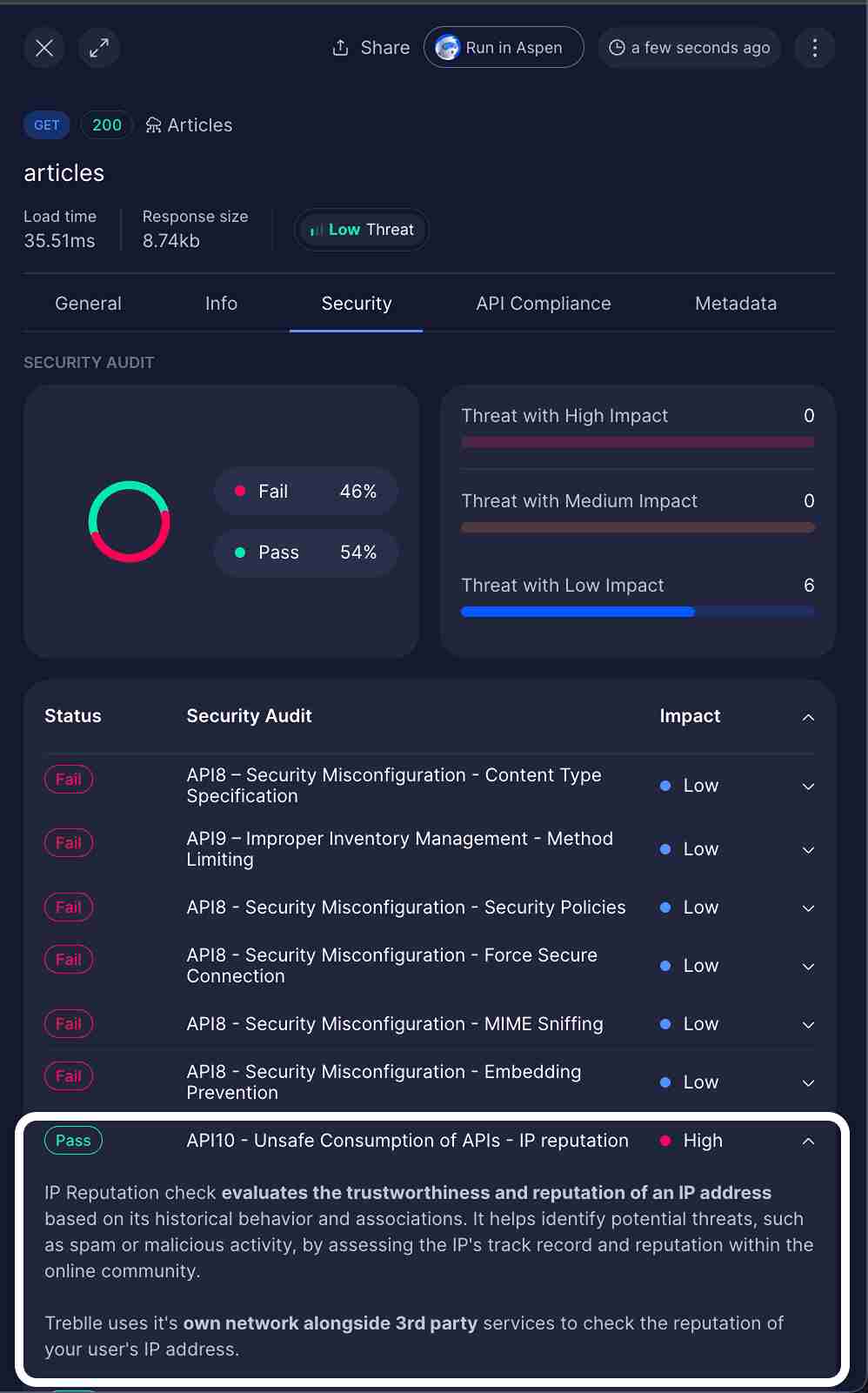Click the Articles project icon
This screenshot has width=868, height=1393.
pos(153,125)
